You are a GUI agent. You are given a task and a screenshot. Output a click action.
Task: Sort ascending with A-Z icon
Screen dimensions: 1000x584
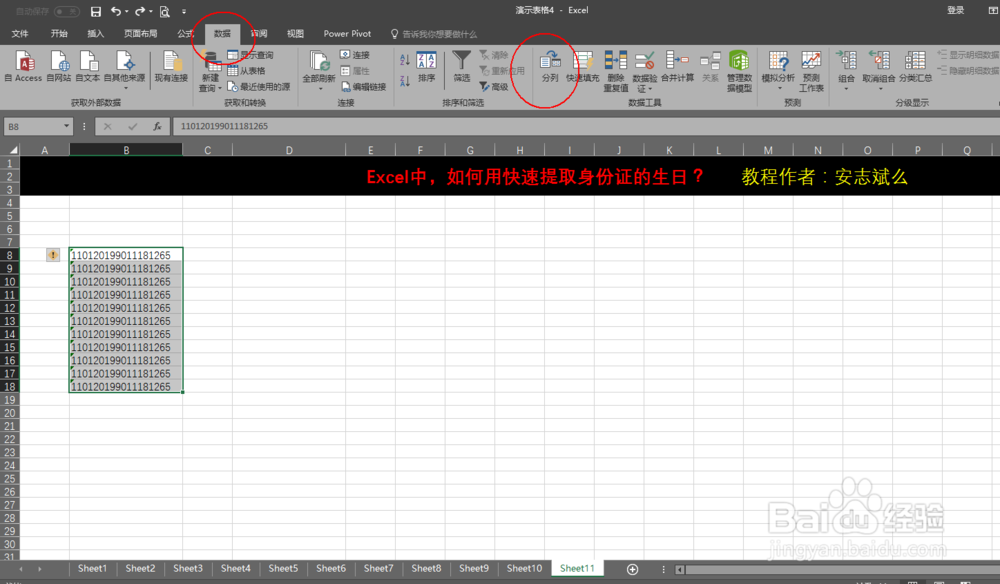coord(405,60)
